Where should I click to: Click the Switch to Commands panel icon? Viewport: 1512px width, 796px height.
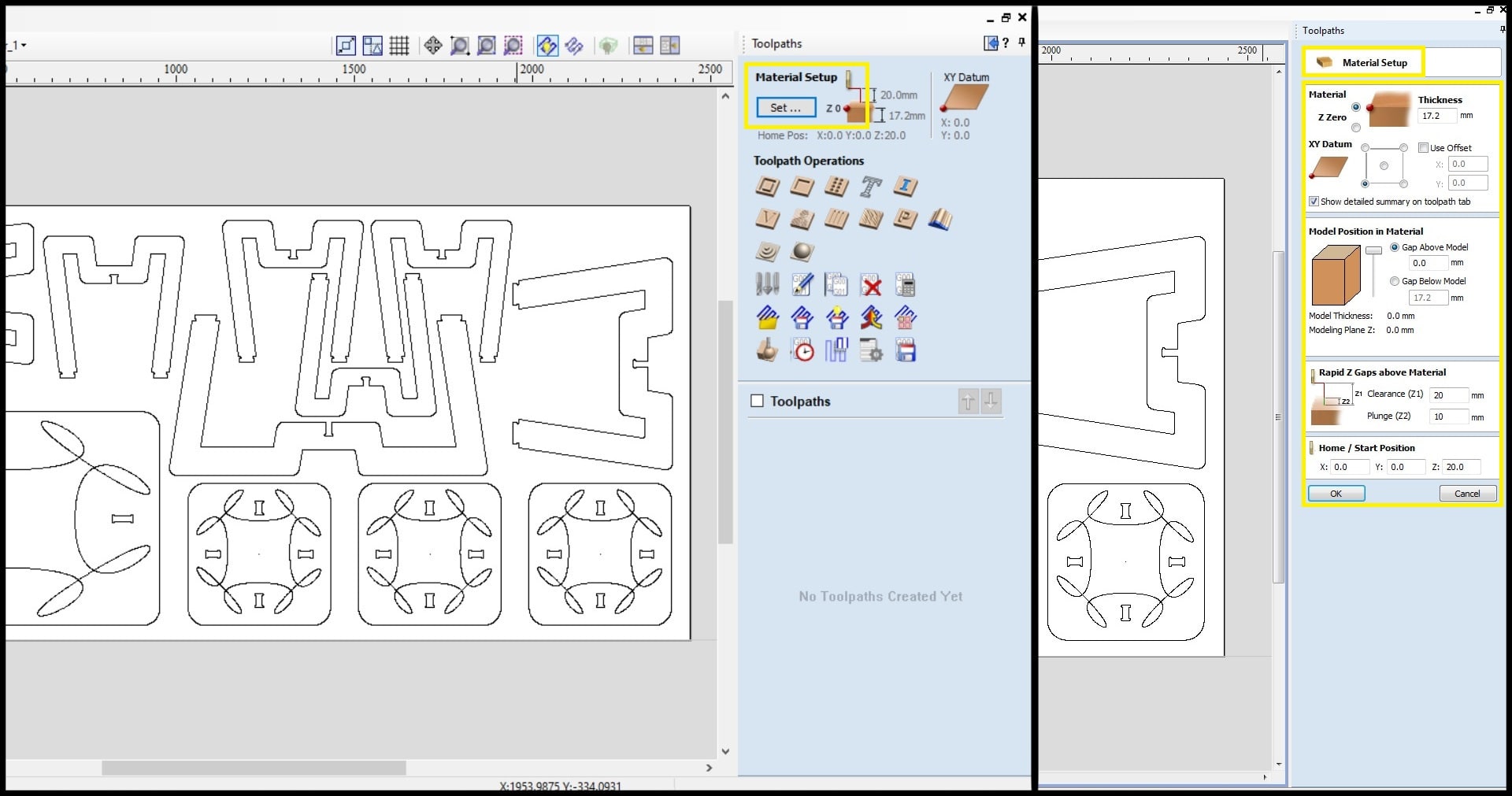click(991, 43)
